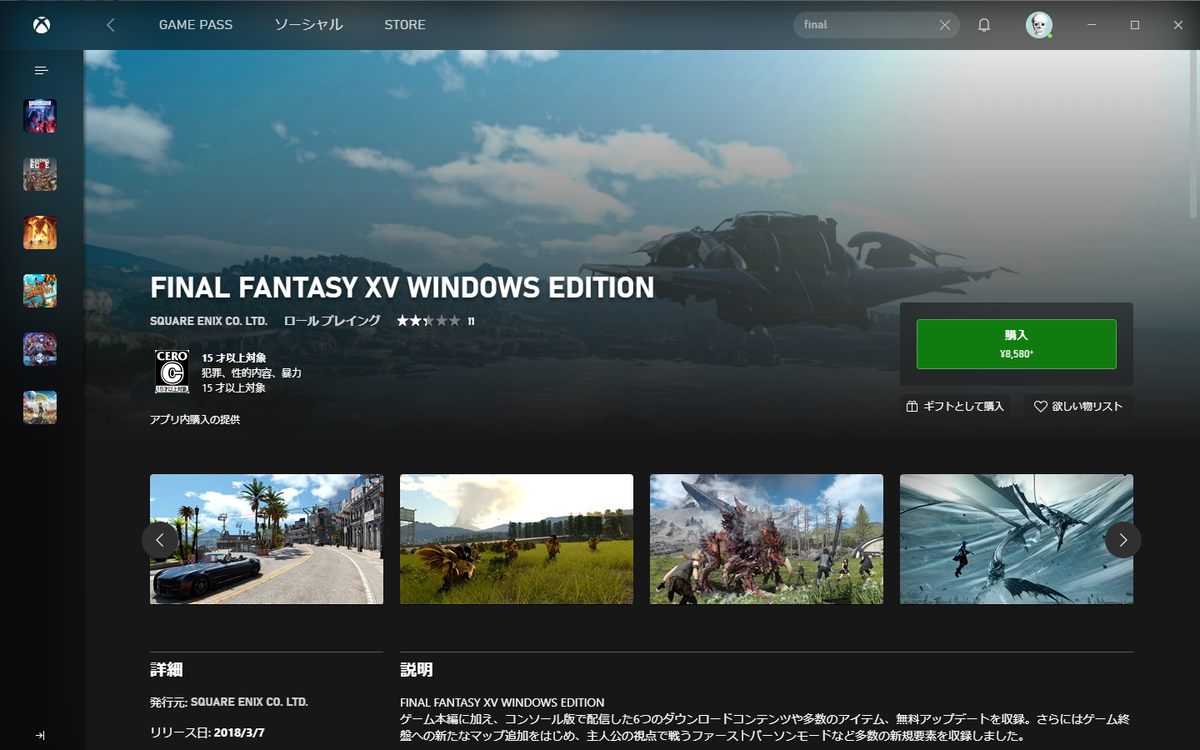Click the 15 才以上対象 rating text
This screenshot has height=750, width=1200.
point(234,357)
